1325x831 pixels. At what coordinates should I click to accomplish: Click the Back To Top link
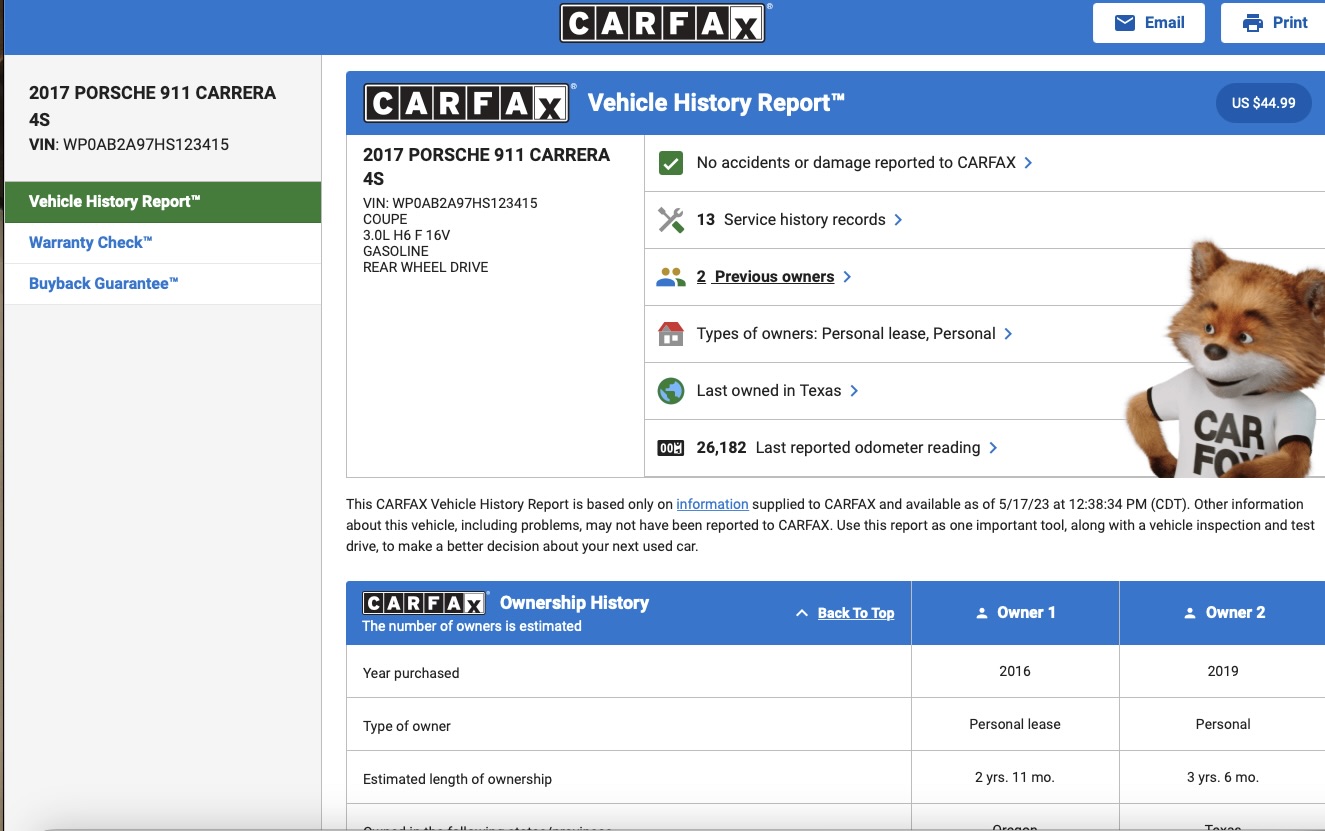(856, 613)
